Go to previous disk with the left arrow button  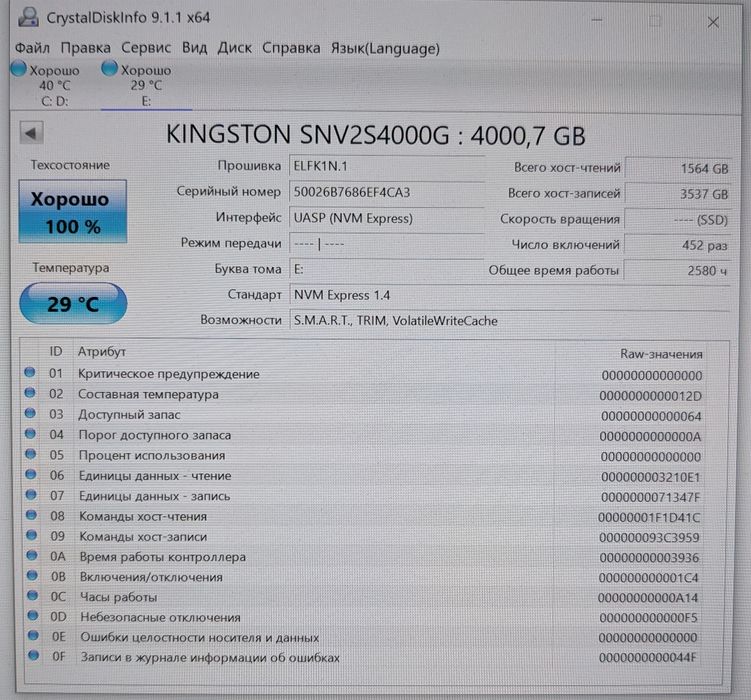(x=32, y=133)
